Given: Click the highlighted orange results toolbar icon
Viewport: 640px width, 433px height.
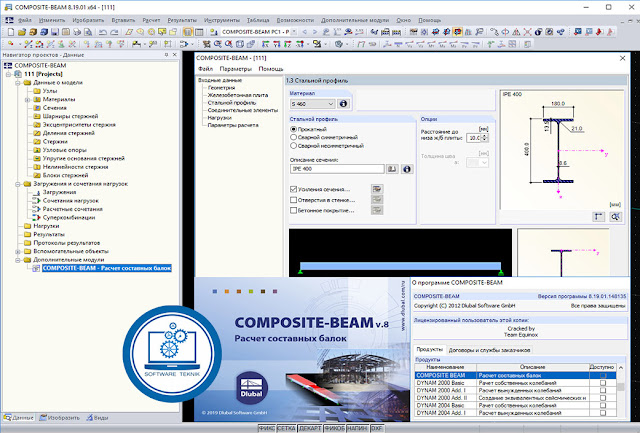Looking at the screenshot, I should click(x=457, y=31).
